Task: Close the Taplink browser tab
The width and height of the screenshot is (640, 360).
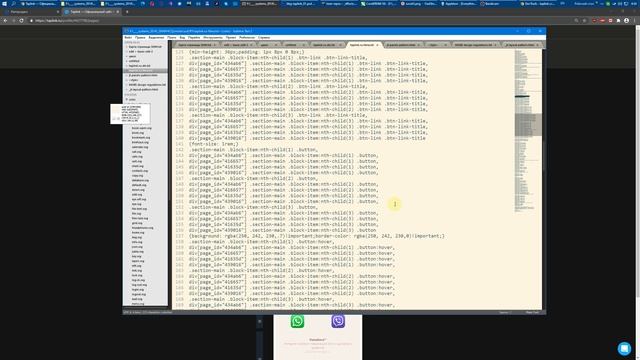Action: [118, 12]
